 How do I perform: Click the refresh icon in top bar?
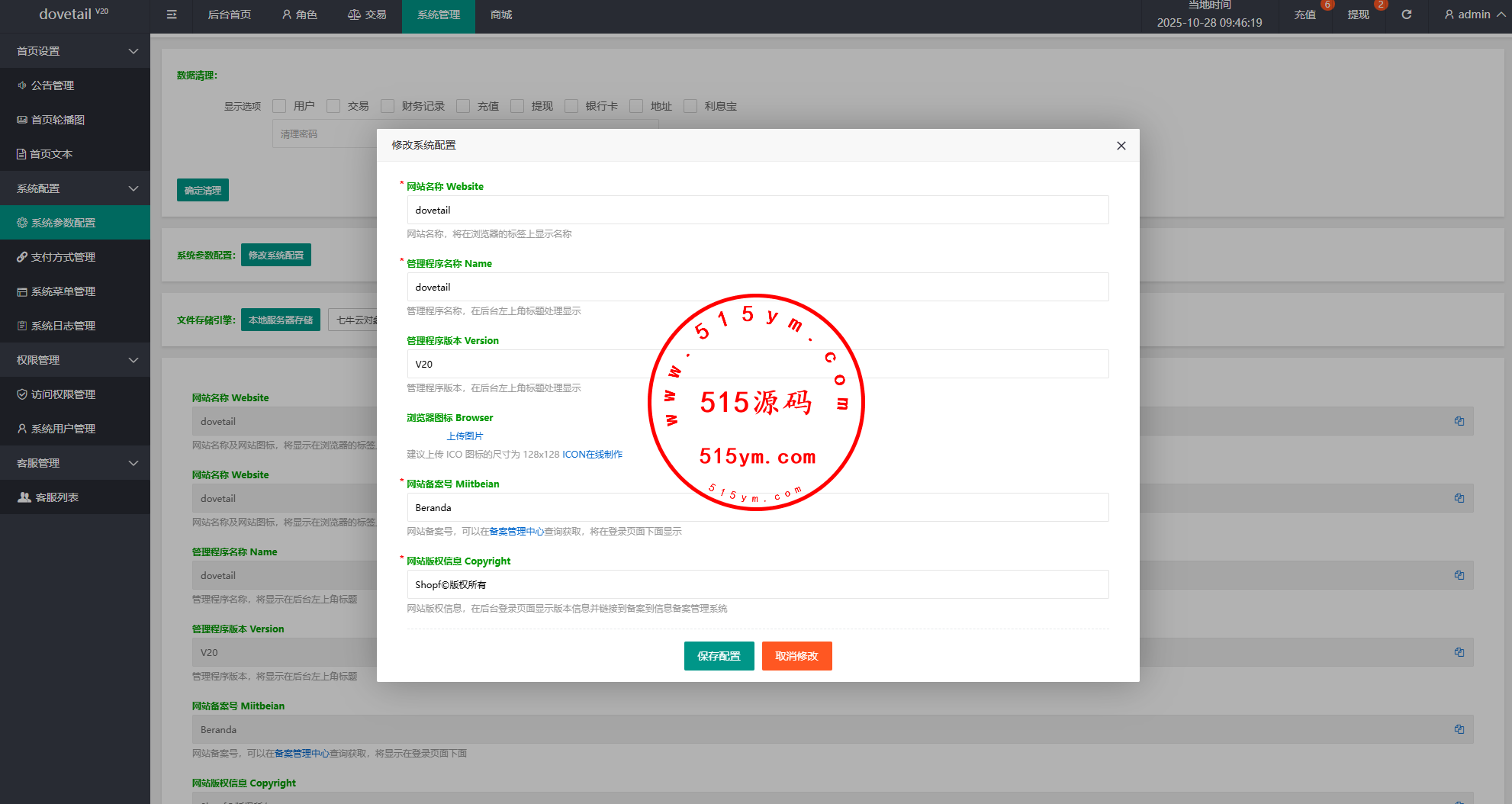[x=1407, y=14]
